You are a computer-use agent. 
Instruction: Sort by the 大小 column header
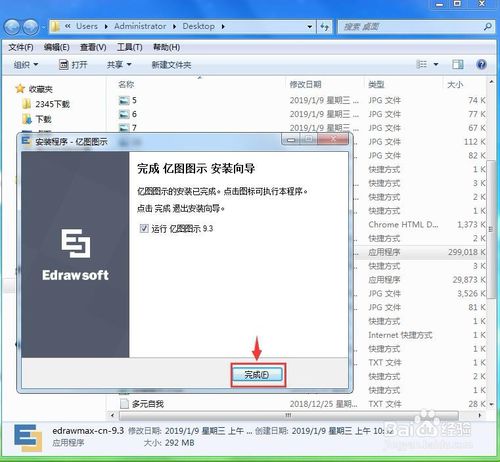coord(455,84)
